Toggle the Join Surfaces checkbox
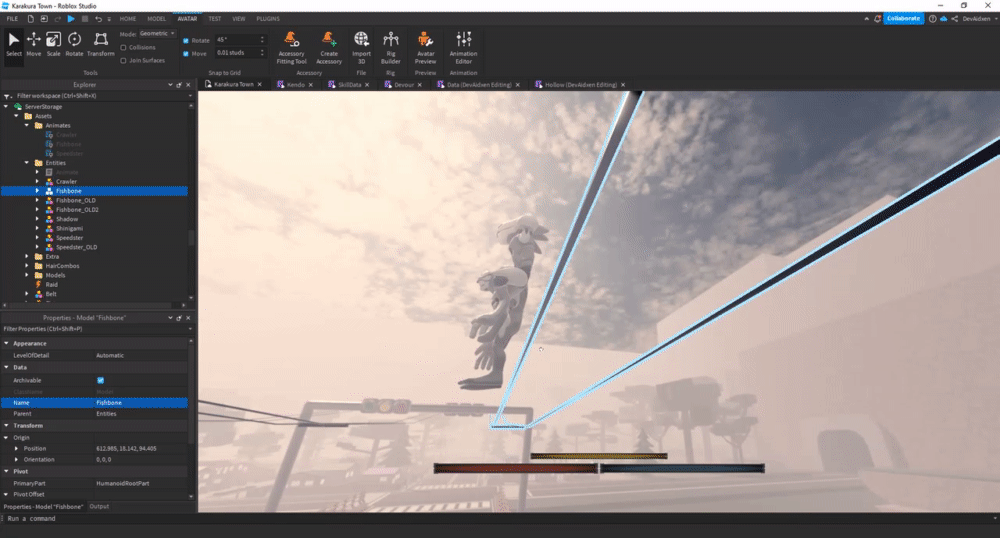Screen dimensions: 1000x538 point(123,61)
